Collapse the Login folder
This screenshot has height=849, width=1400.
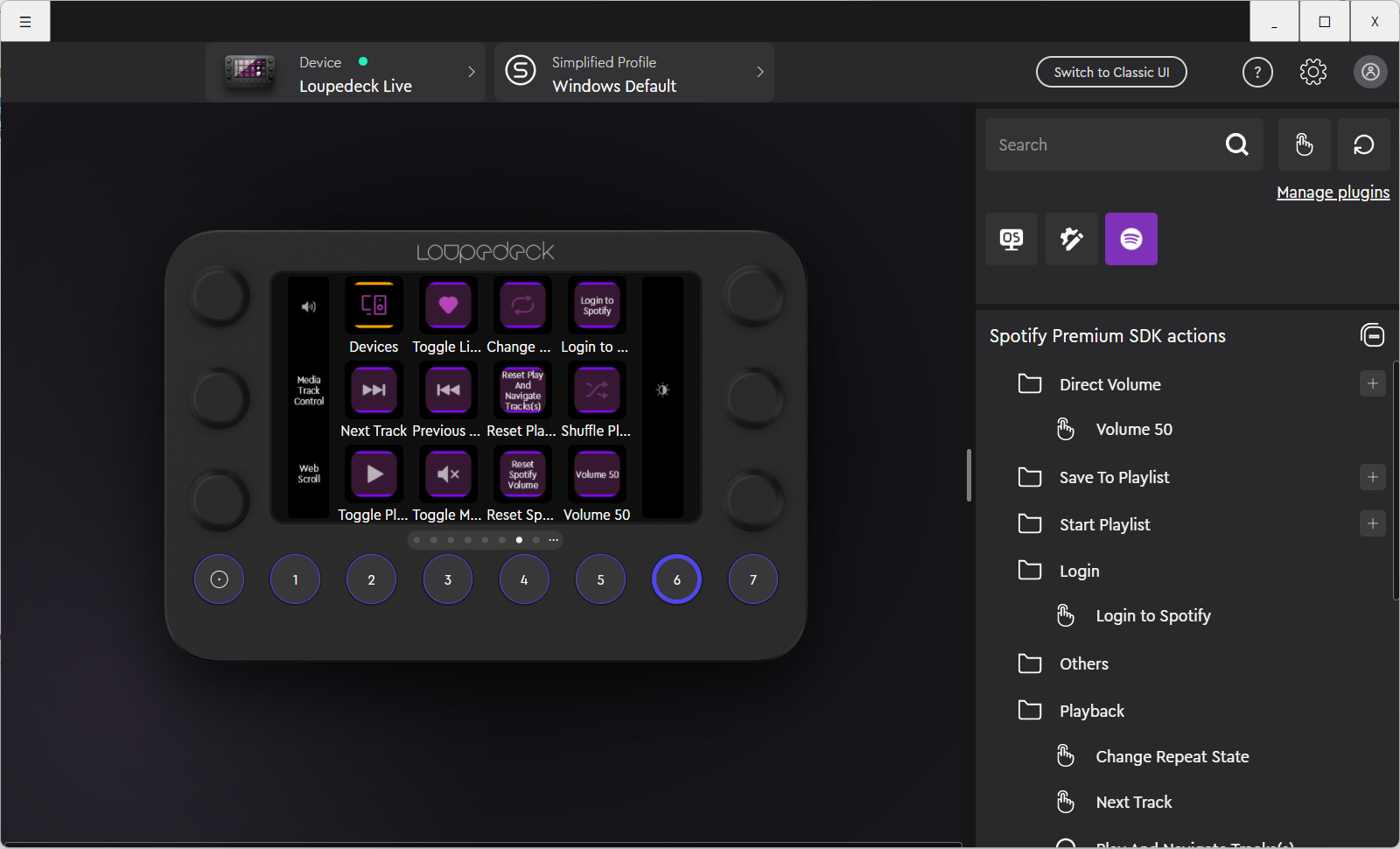1030,571
